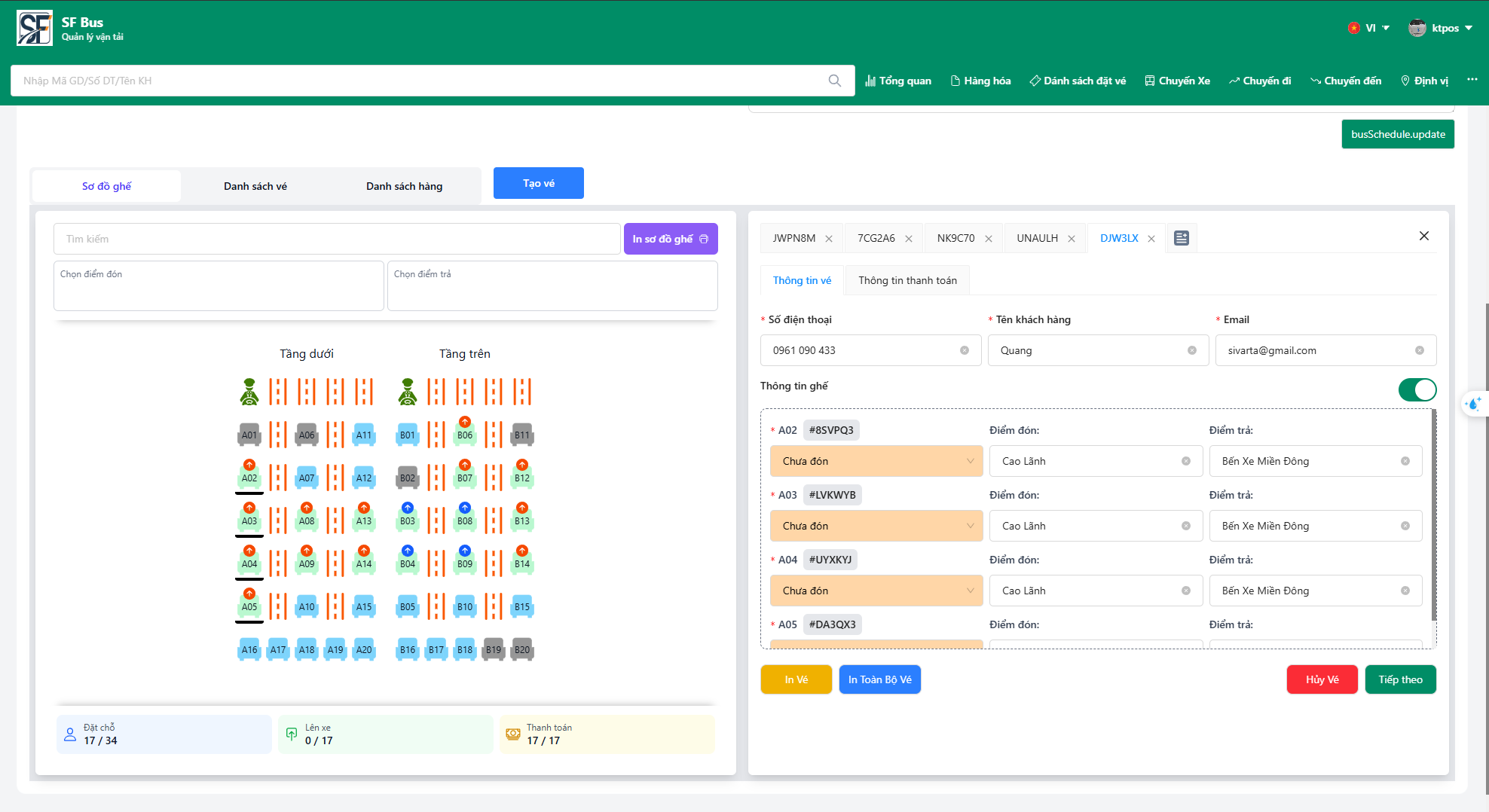The width and height of the screenshot is (1489, 812).
Task: Open the Thông tin thanh toán tab
Action: tap(907, 280)
